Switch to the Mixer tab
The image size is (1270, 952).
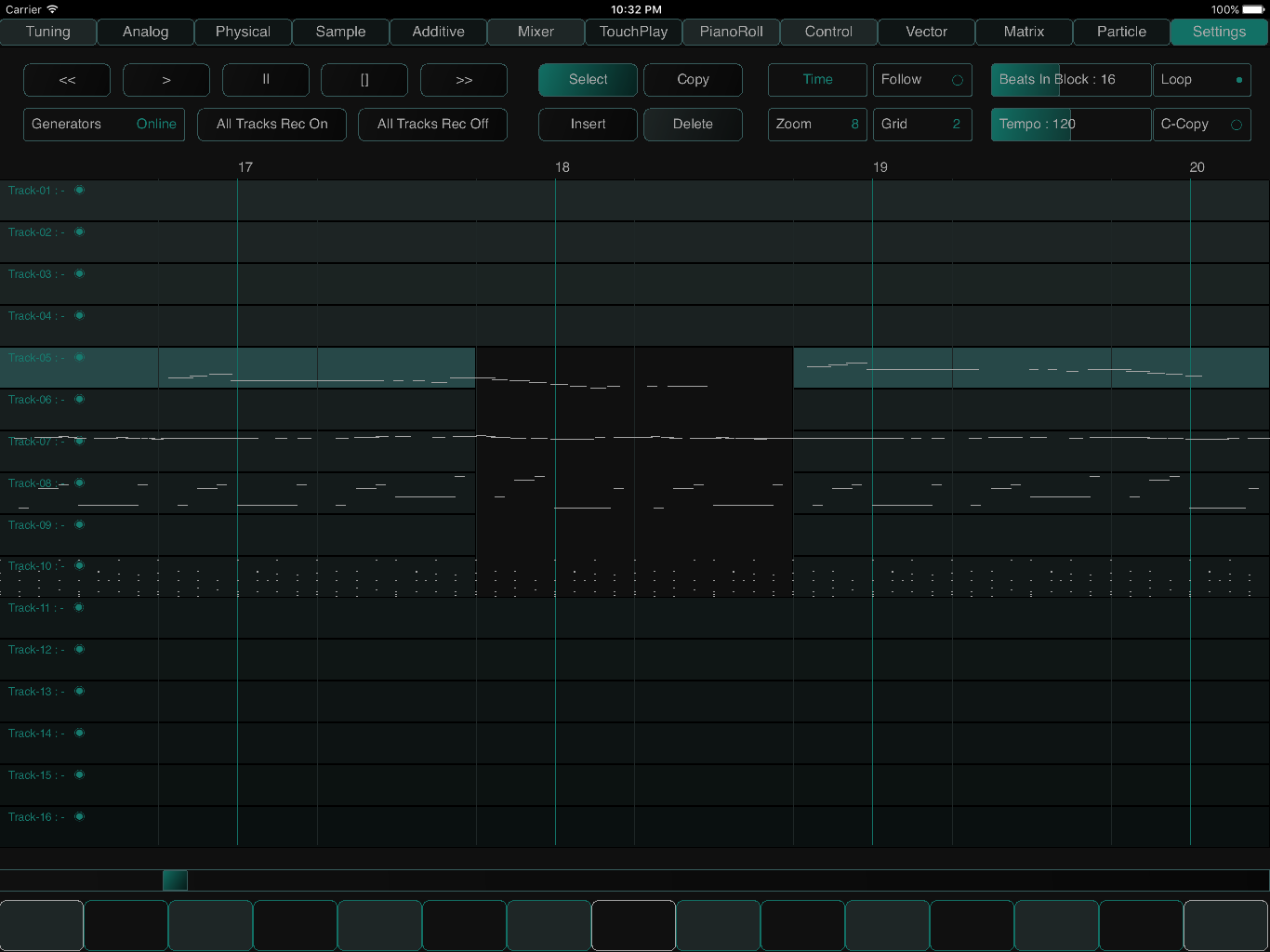[x=536, y=32]
